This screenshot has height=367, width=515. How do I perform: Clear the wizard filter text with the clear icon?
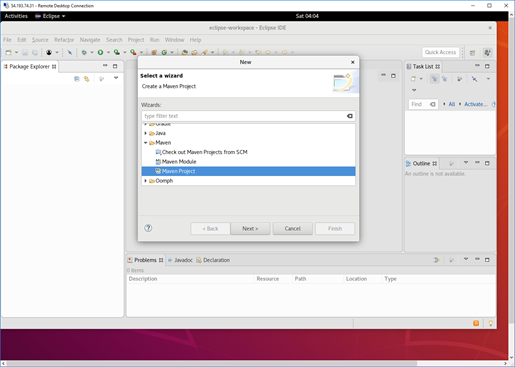(350, 116)
